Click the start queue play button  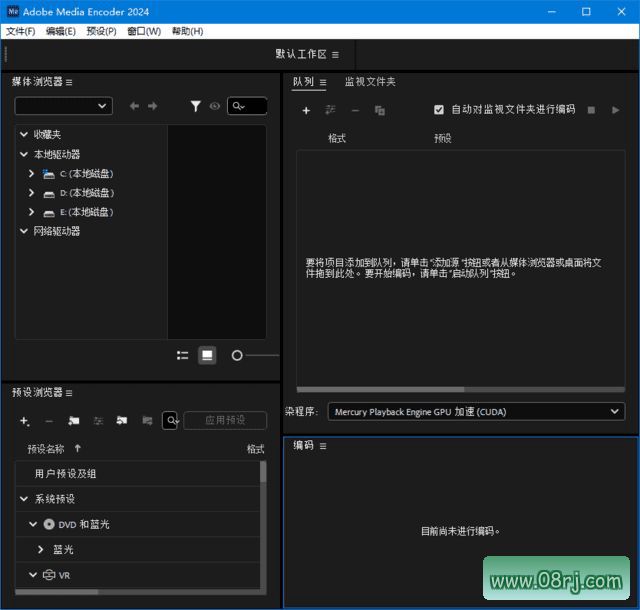point(616,110)
